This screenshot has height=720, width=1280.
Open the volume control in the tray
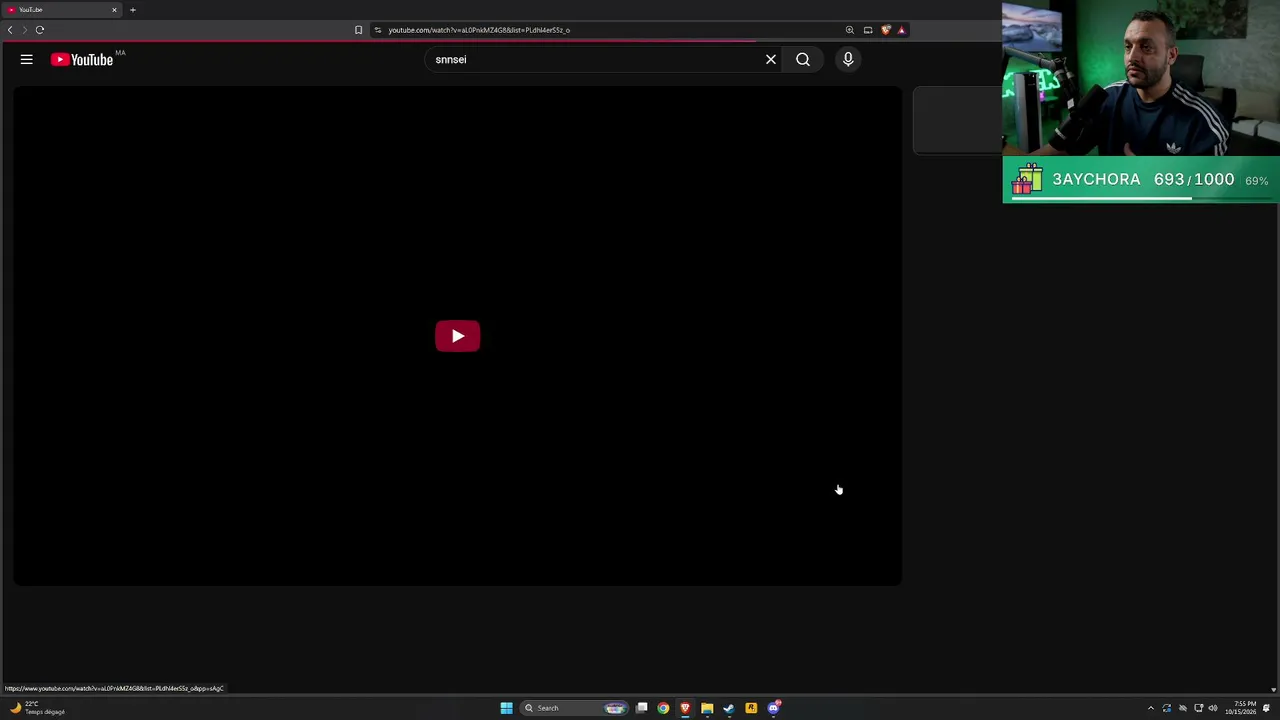(x=1213, y=708)
